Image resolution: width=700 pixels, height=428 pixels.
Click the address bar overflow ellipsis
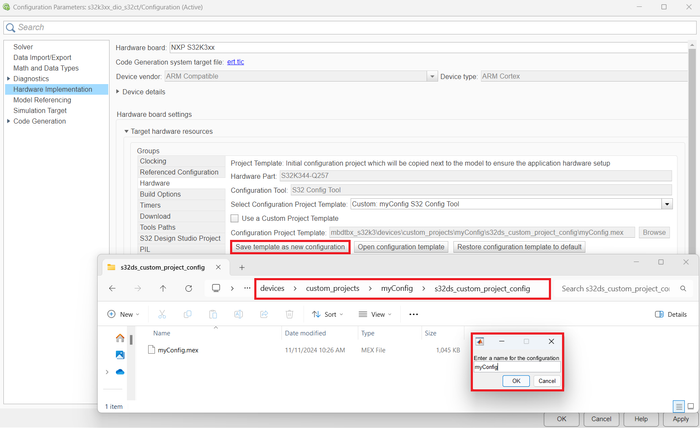click(247, 288)
